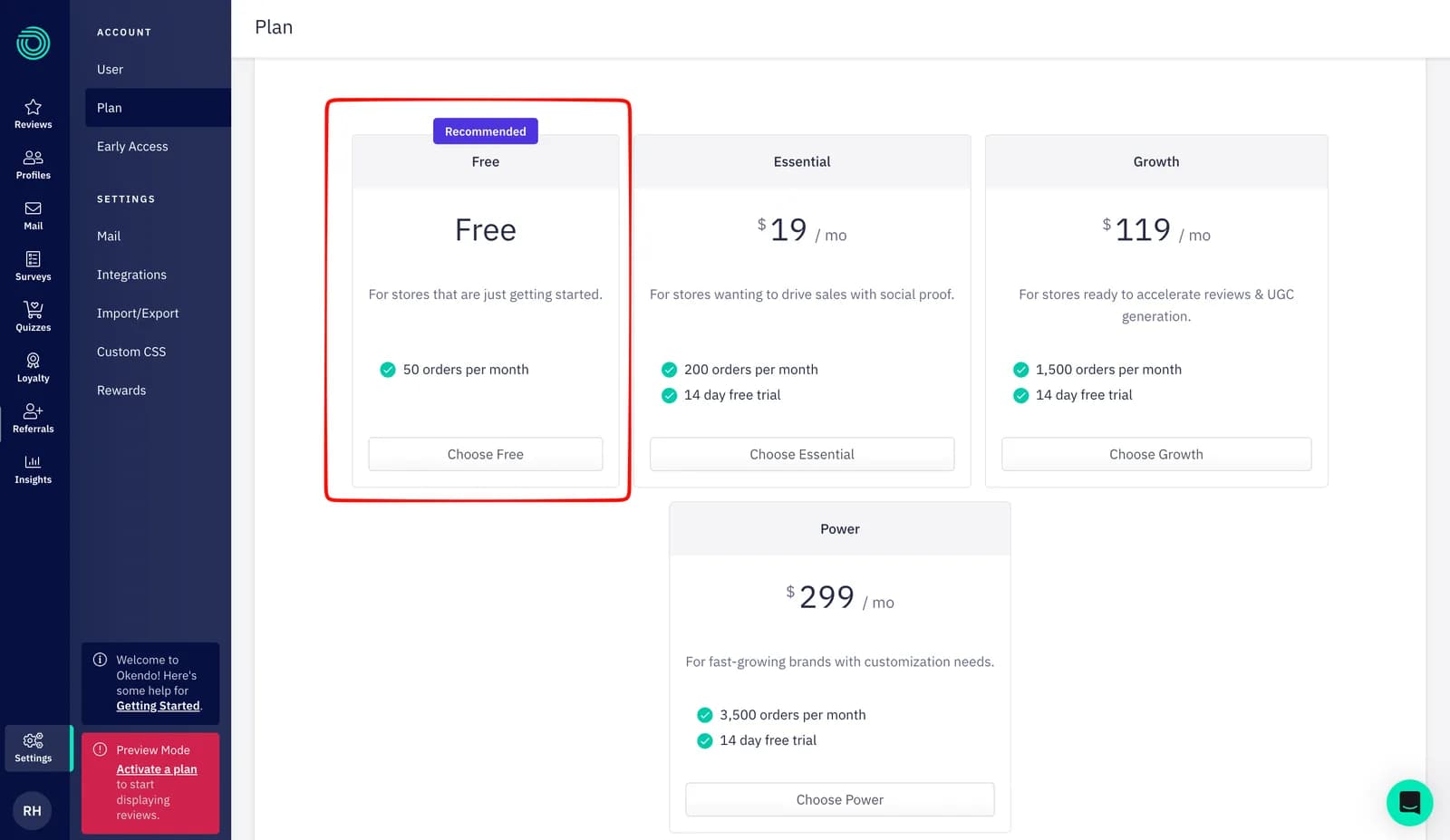Click the ACCOUNT section heading
1450x840 pixels.
[x=124, y=33]
